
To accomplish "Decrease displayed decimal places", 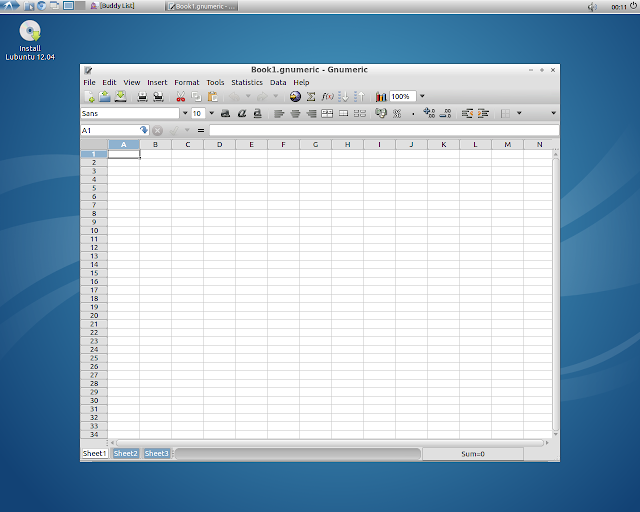I will (445, 113).
